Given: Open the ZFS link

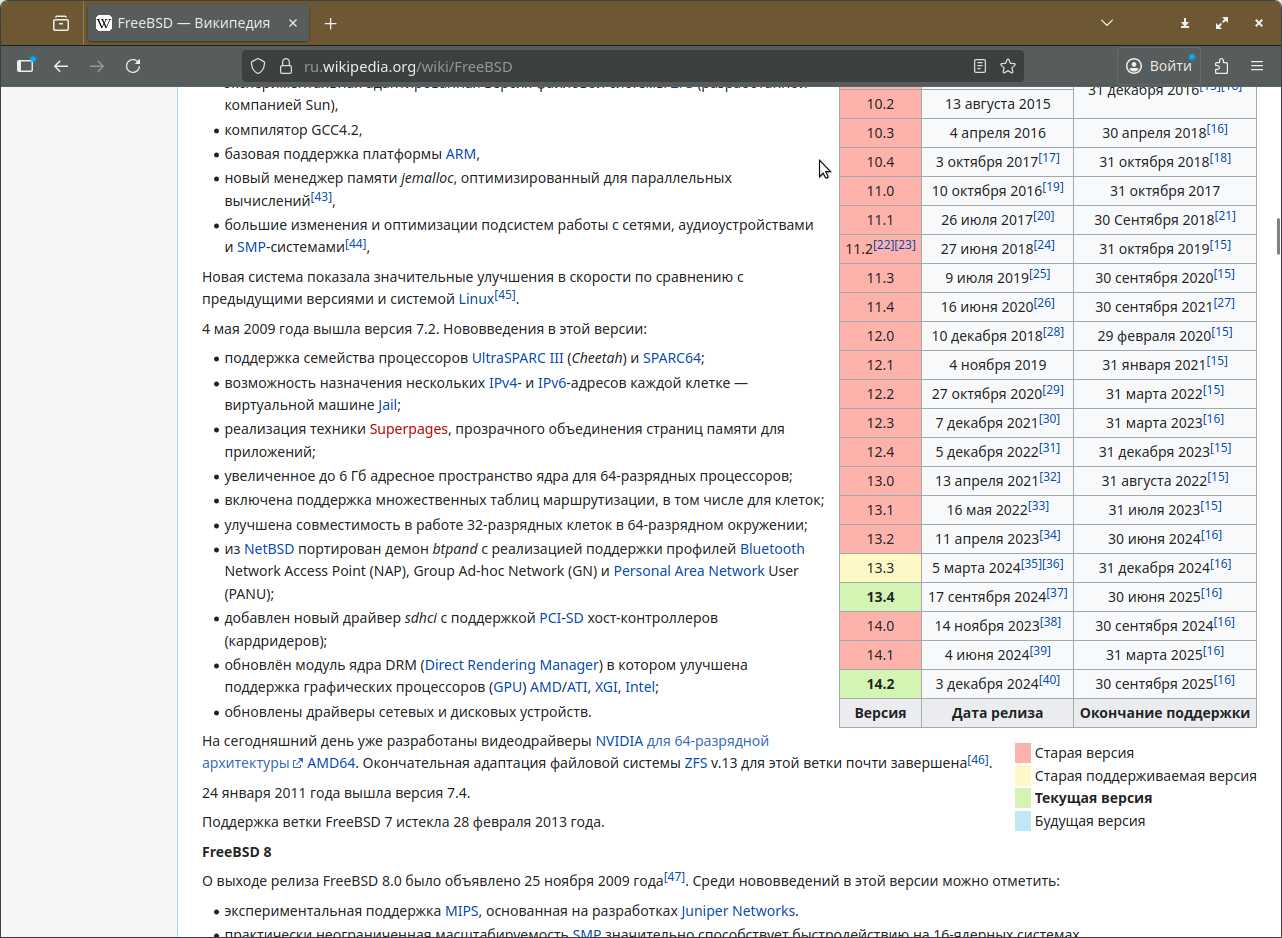Looking at the screenshot, I should 696,763.
